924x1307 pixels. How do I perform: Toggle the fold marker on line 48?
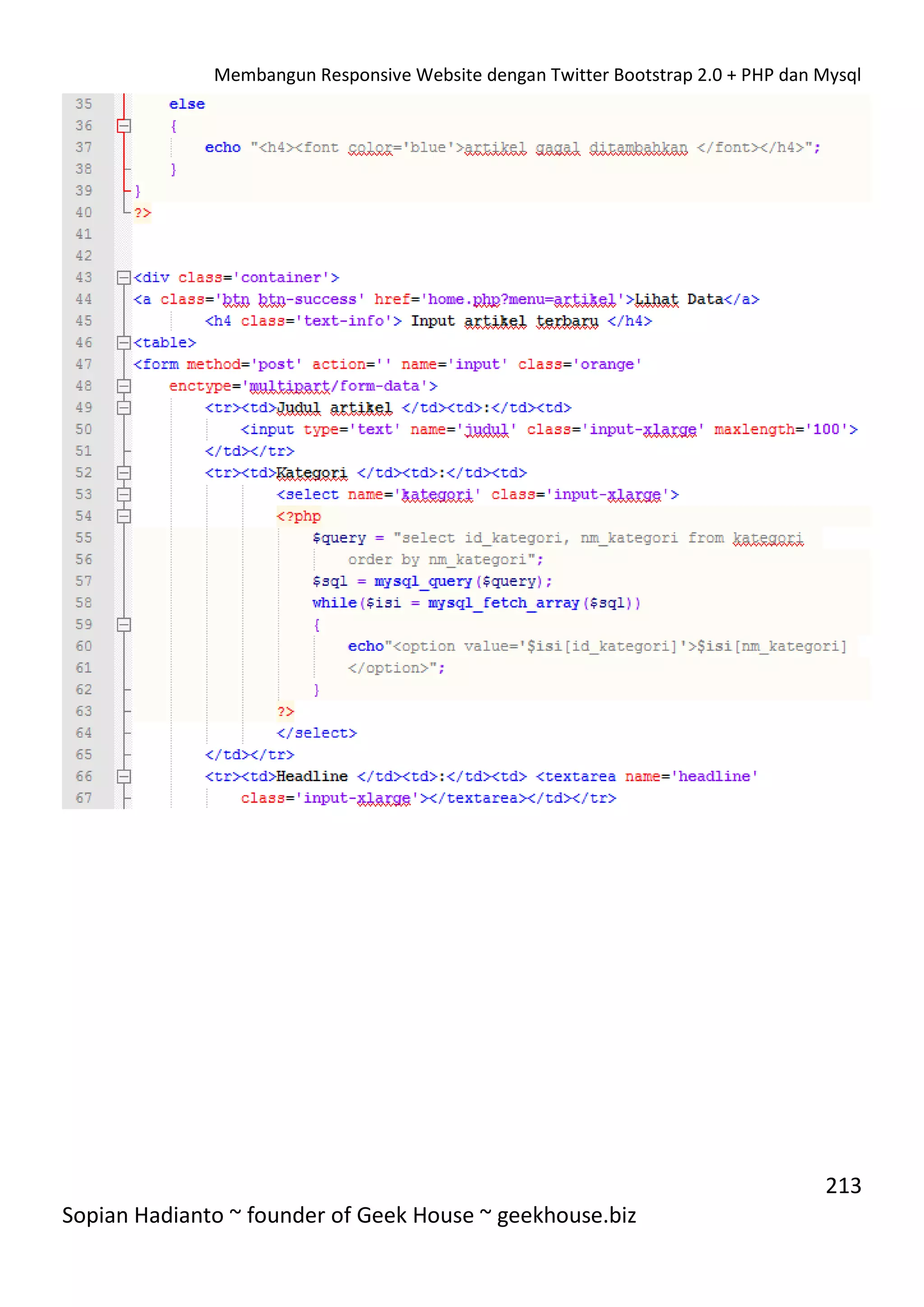pyautogui.click(x=124, y=386)
